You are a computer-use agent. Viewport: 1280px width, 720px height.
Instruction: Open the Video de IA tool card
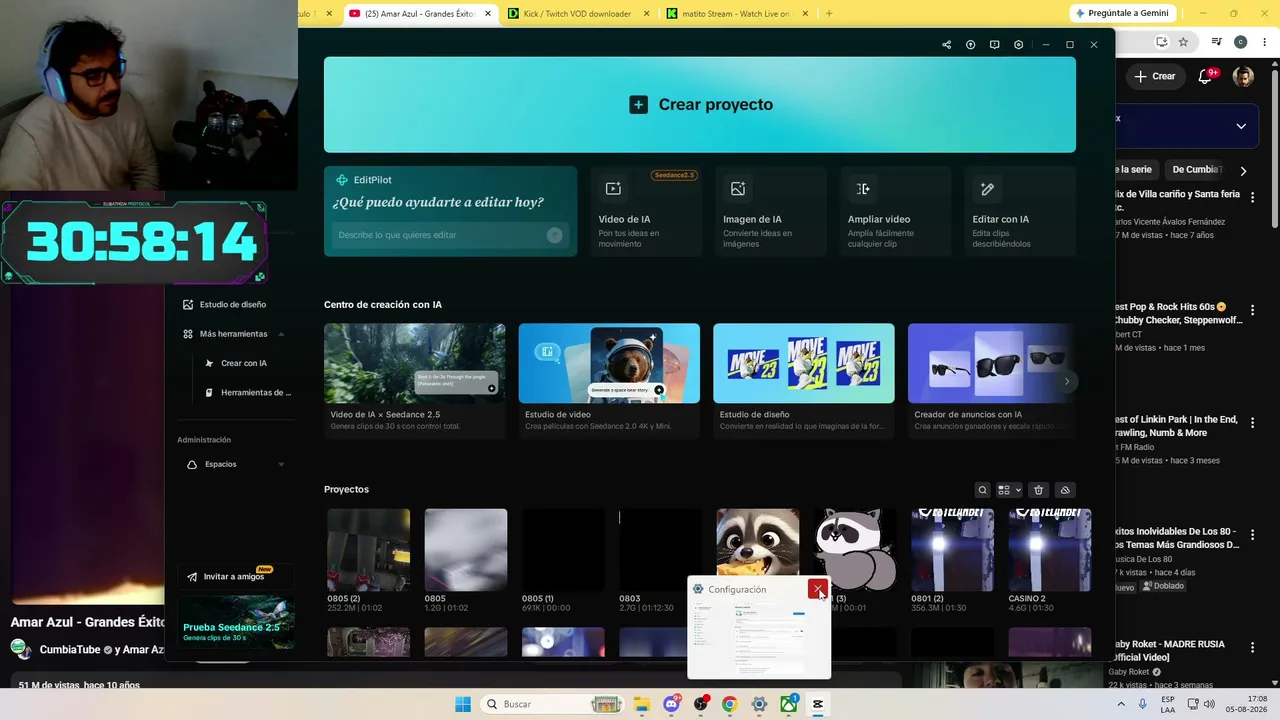[644, 211]
